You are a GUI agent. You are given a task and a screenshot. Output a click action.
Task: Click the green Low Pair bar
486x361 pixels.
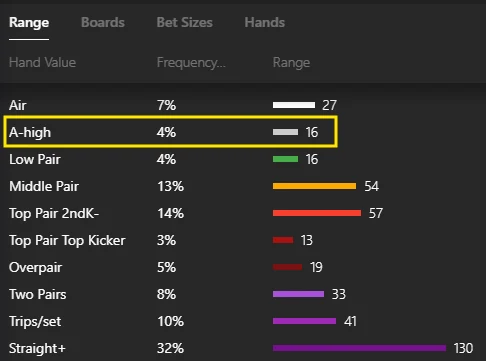click(x=285, y=159)
